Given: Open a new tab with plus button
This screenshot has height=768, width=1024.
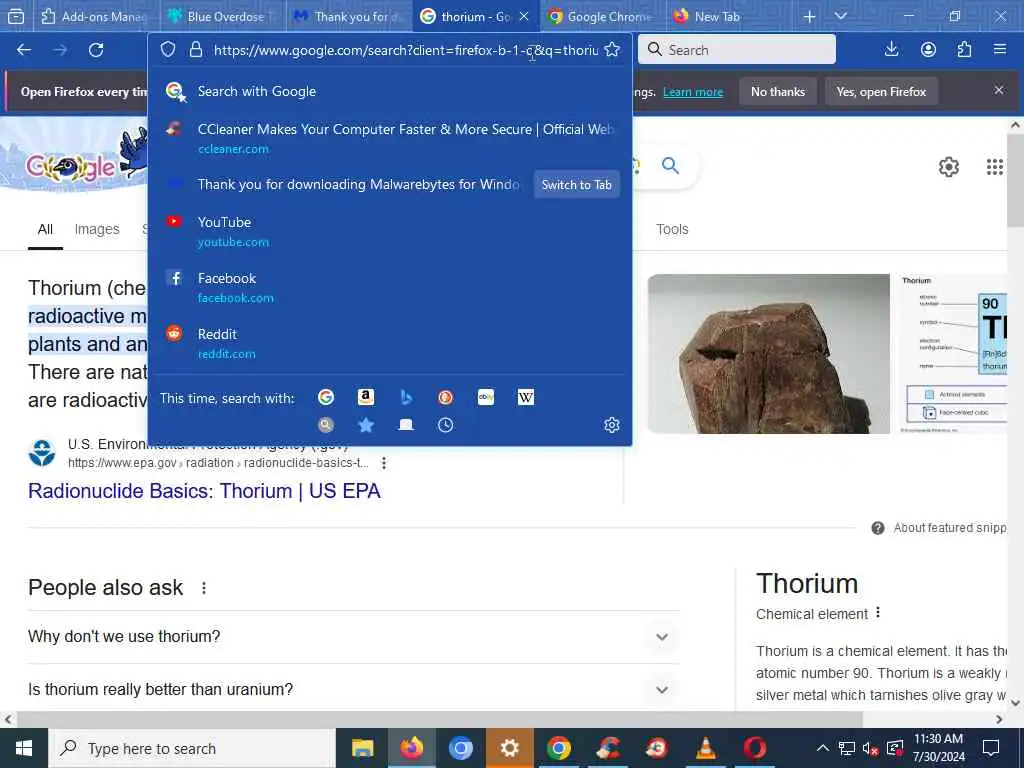Looking at the screenshot, I should 809,16.
